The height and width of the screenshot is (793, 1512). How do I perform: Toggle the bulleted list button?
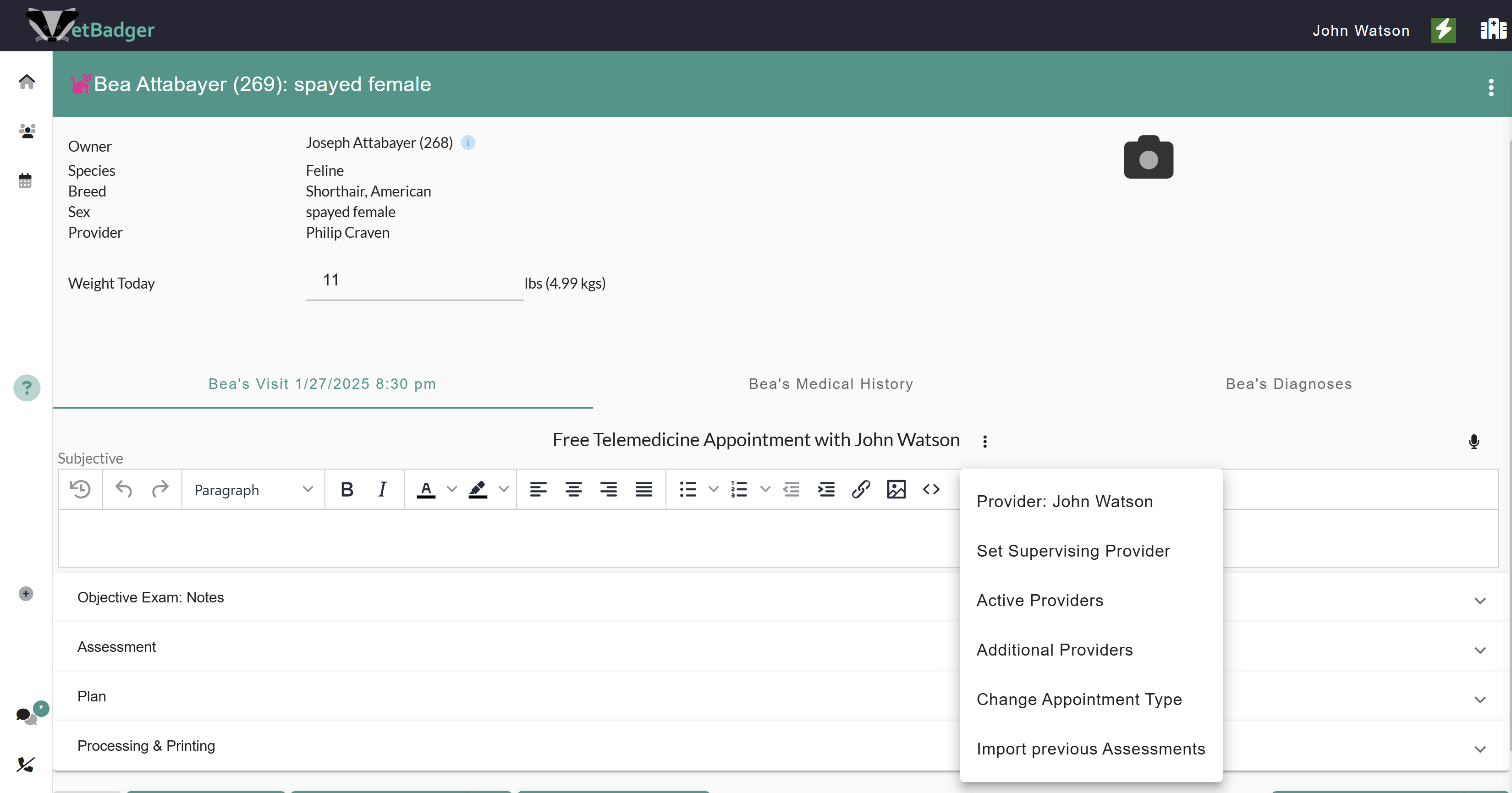coord(687,489)
